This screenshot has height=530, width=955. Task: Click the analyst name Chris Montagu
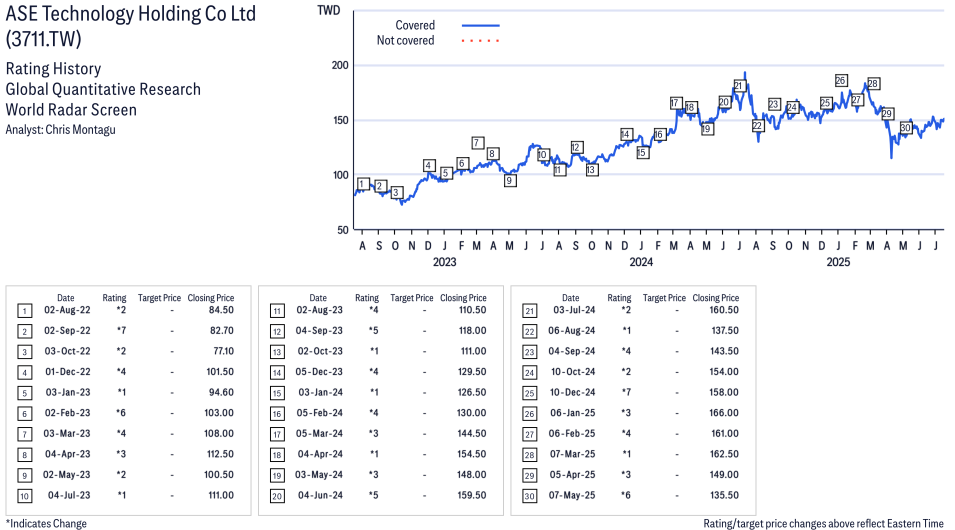(x=80, y=130)
